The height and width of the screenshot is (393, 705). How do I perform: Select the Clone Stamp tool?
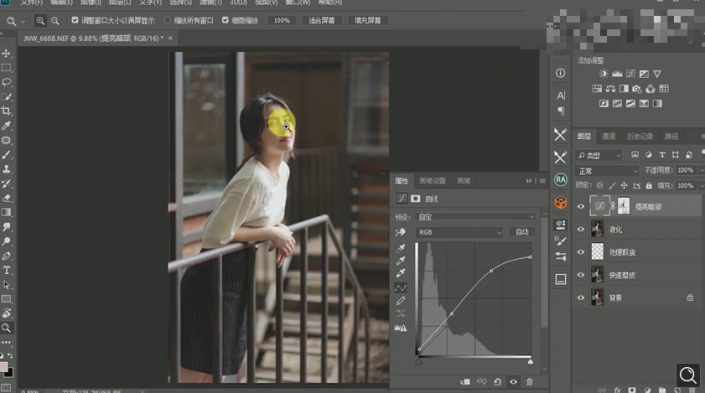(x=6, y=169)
